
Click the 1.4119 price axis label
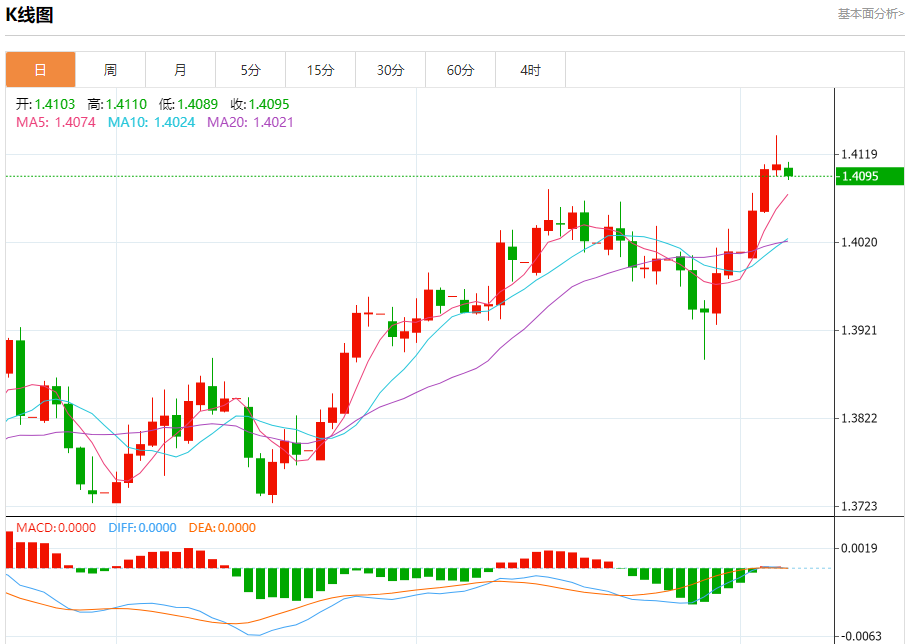click(x=860, y=154)
